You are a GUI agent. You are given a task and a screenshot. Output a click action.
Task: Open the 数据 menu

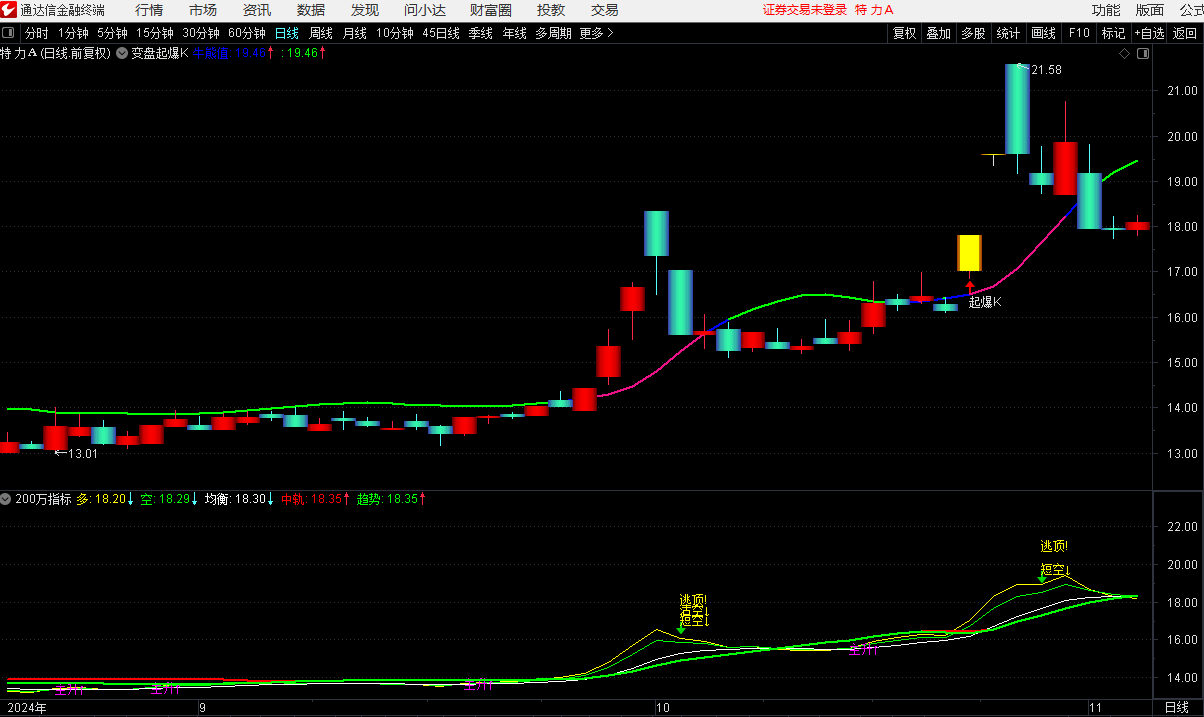click(311, 10)
